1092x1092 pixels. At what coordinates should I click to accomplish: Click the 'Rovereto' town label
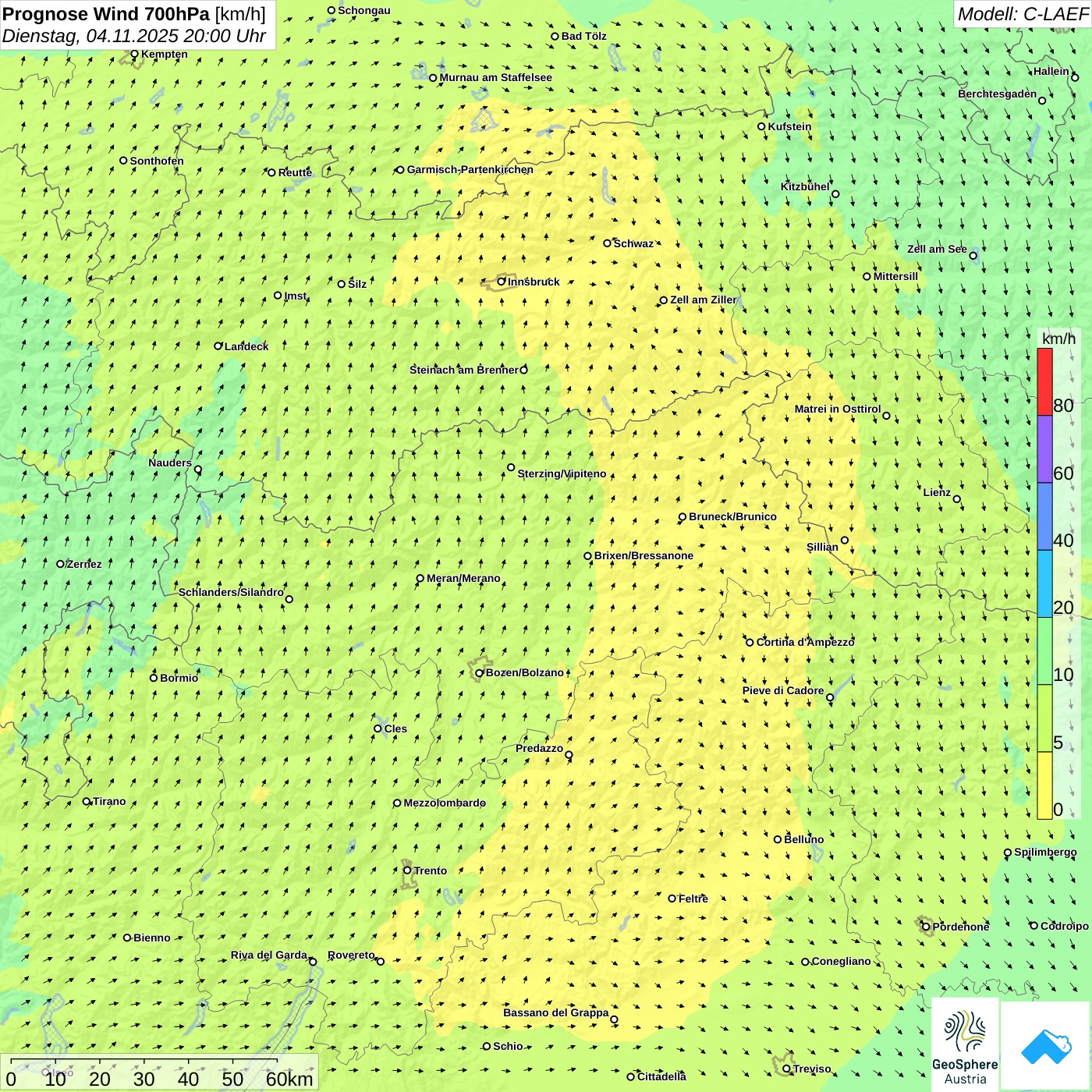point(351,955)
